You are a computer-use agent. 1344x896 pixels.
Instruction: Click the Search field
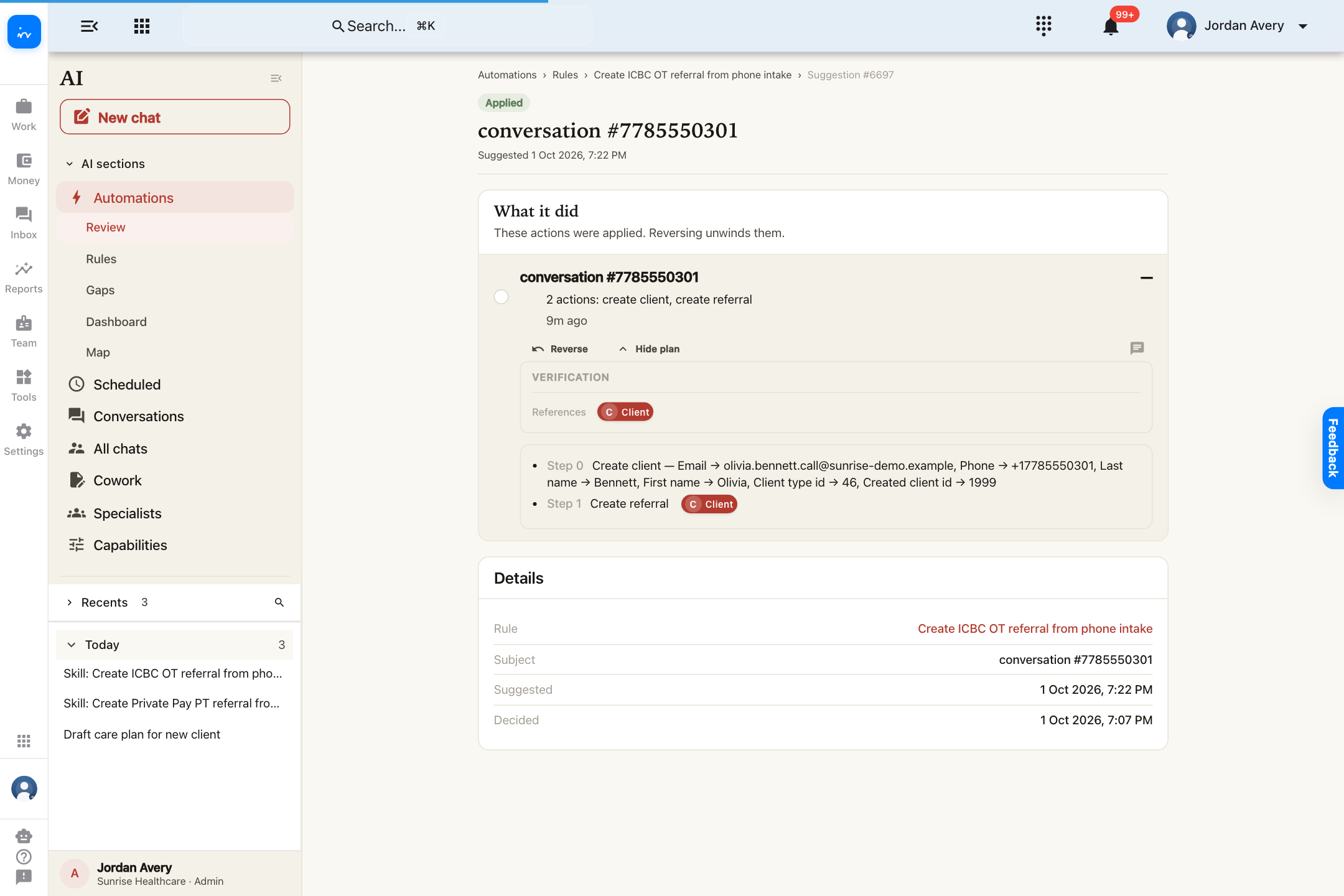point(387,26)
